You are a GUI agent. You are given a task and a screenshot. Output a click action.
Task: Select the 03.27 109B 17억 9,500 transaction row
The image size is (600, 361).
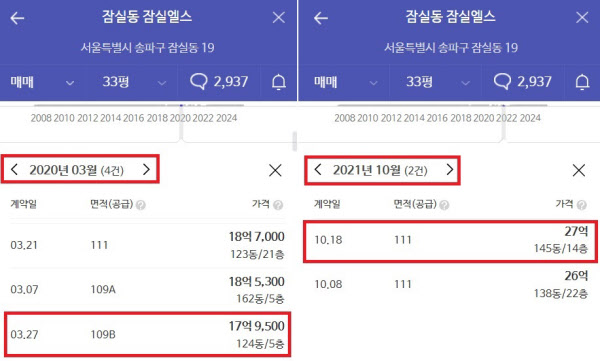[x=147, y=334]
